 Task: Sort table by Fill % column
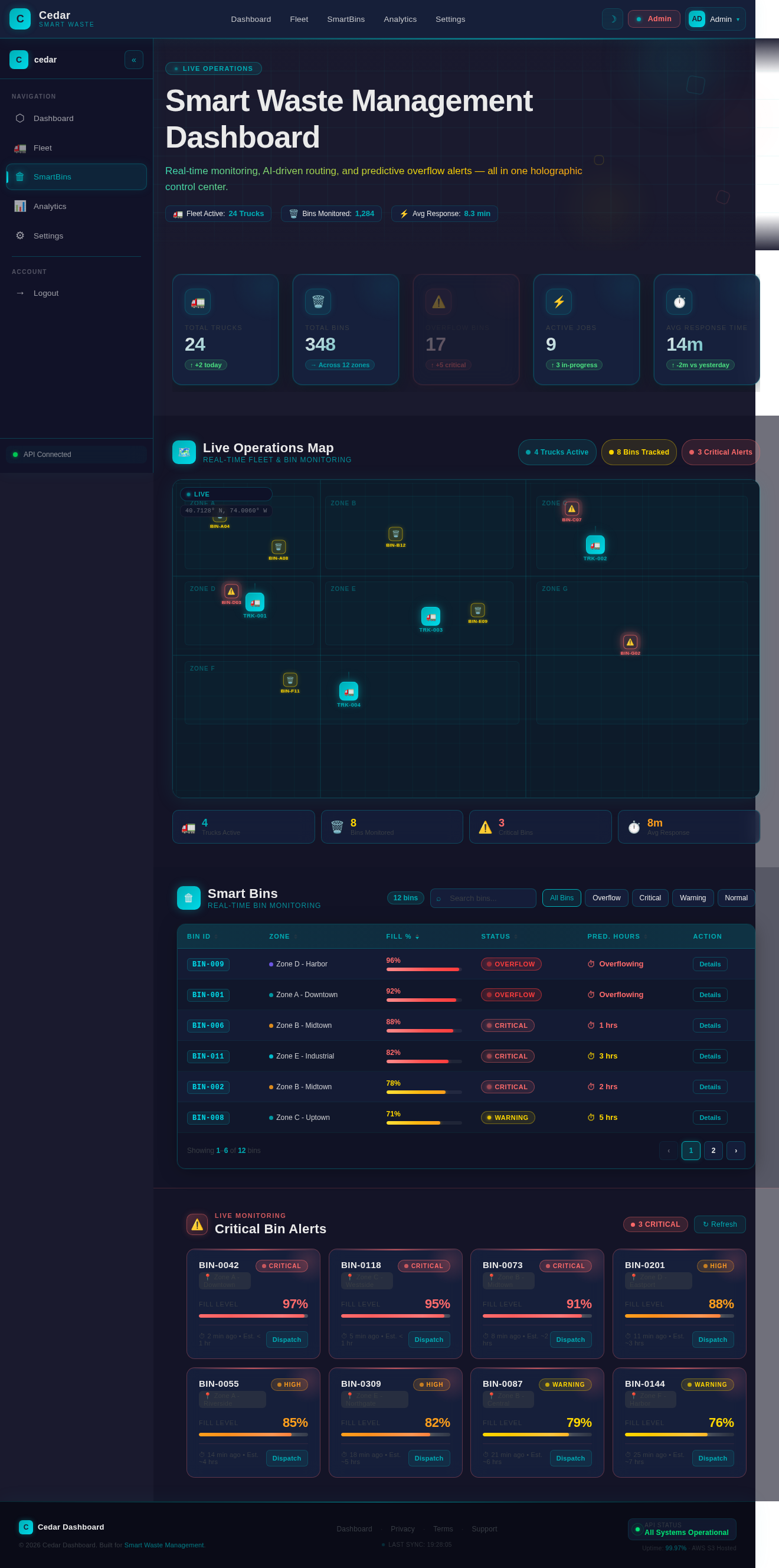pos(402,936)
